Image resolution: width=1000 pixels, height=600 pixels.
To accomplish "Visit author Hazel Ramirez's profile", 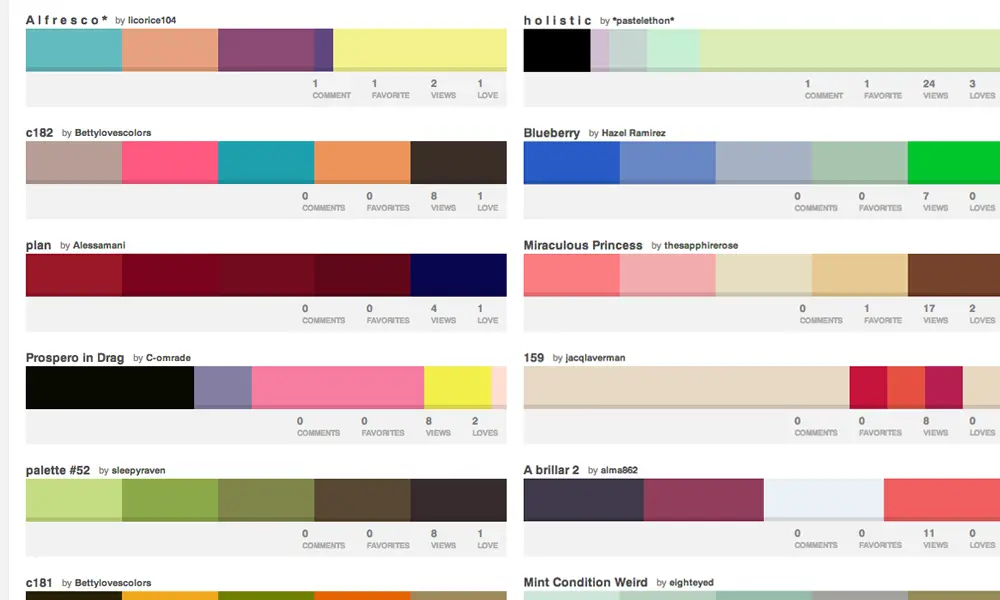I will pyautogui.click(x=633, y=133).
